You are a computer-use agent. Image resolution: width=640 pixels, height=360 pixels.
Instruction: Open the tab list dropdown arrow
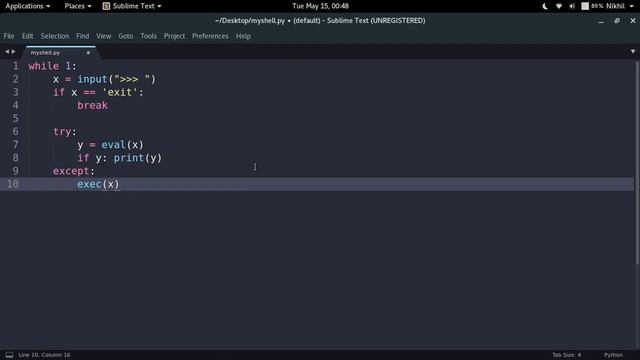tap(633, 51)
